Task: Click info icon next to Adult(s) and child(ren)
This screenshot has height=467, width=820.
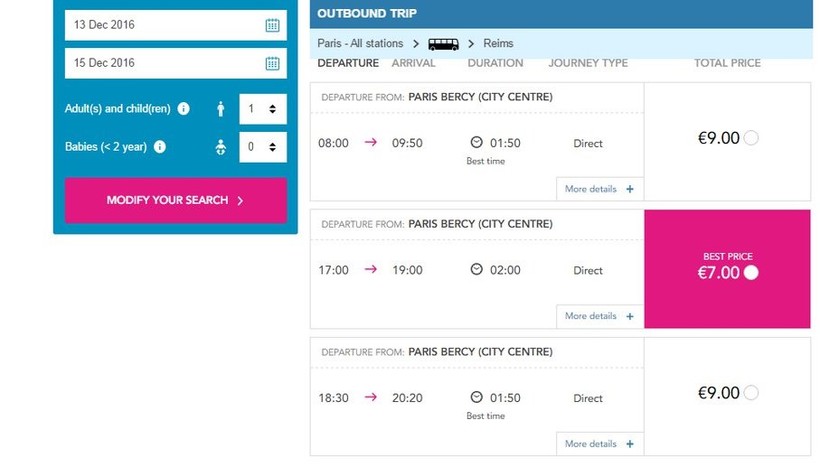Action: (183, 109)
